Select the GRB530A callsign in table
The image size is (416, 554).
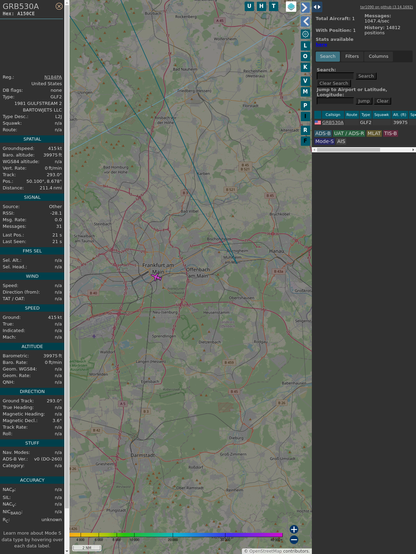333,123
